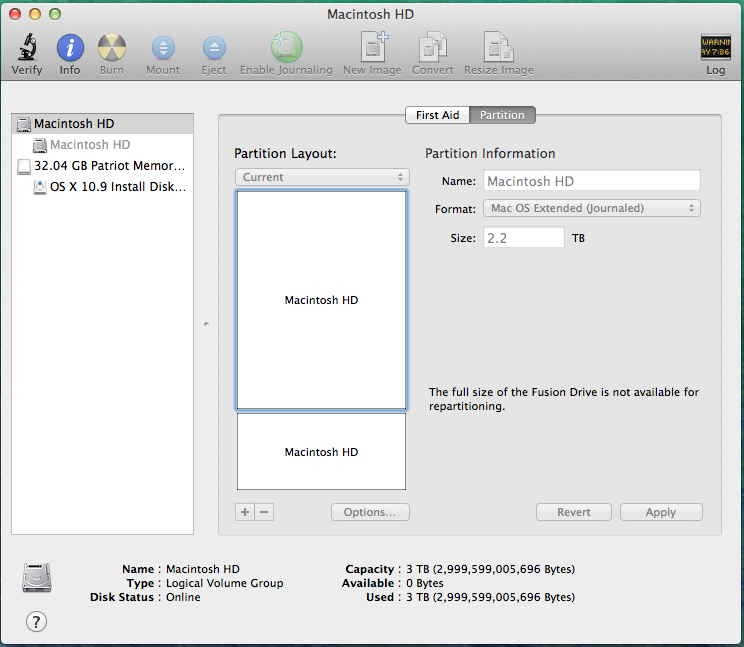
Task: Click the Enable Journaling icon
Action: tap(287, 47)
